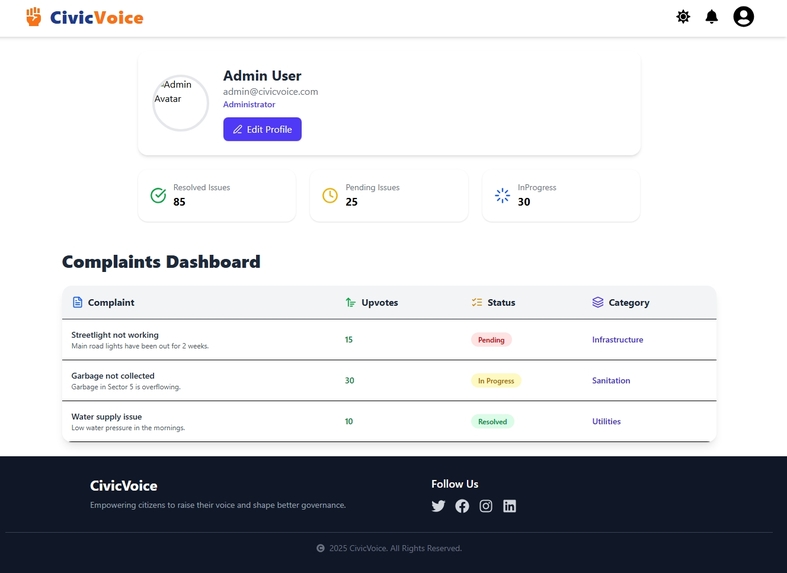Click the Utilities category label

pyautogui.click(x=606, y=421)
